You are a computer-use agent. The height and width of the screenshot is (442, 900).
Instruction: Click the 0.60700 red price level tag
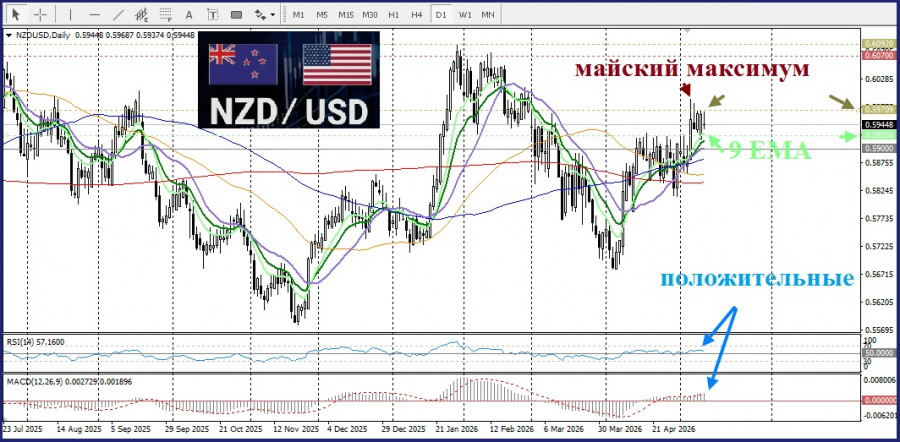877,55
